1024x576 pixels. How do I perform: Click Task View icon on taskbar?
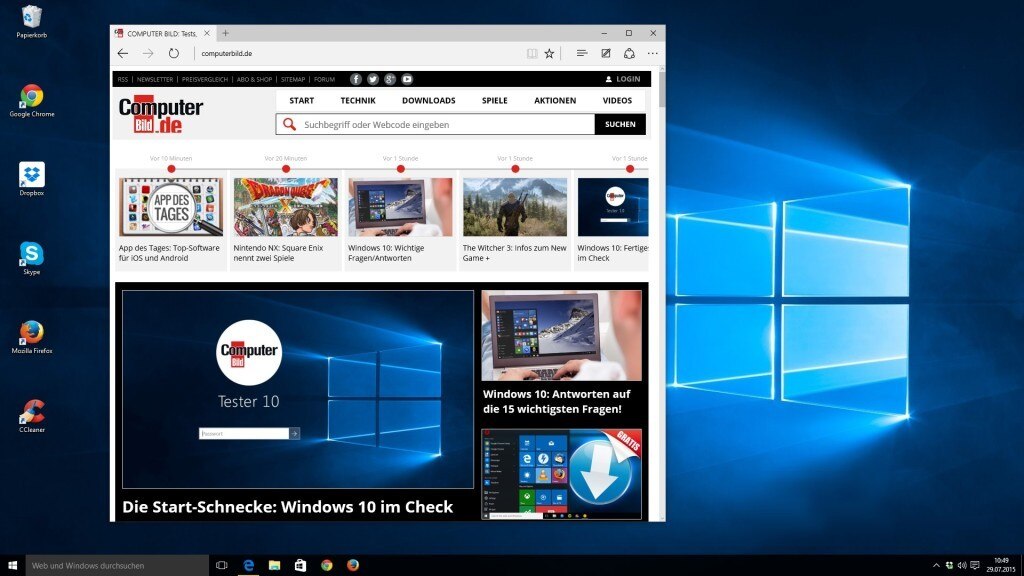point(222,565)
